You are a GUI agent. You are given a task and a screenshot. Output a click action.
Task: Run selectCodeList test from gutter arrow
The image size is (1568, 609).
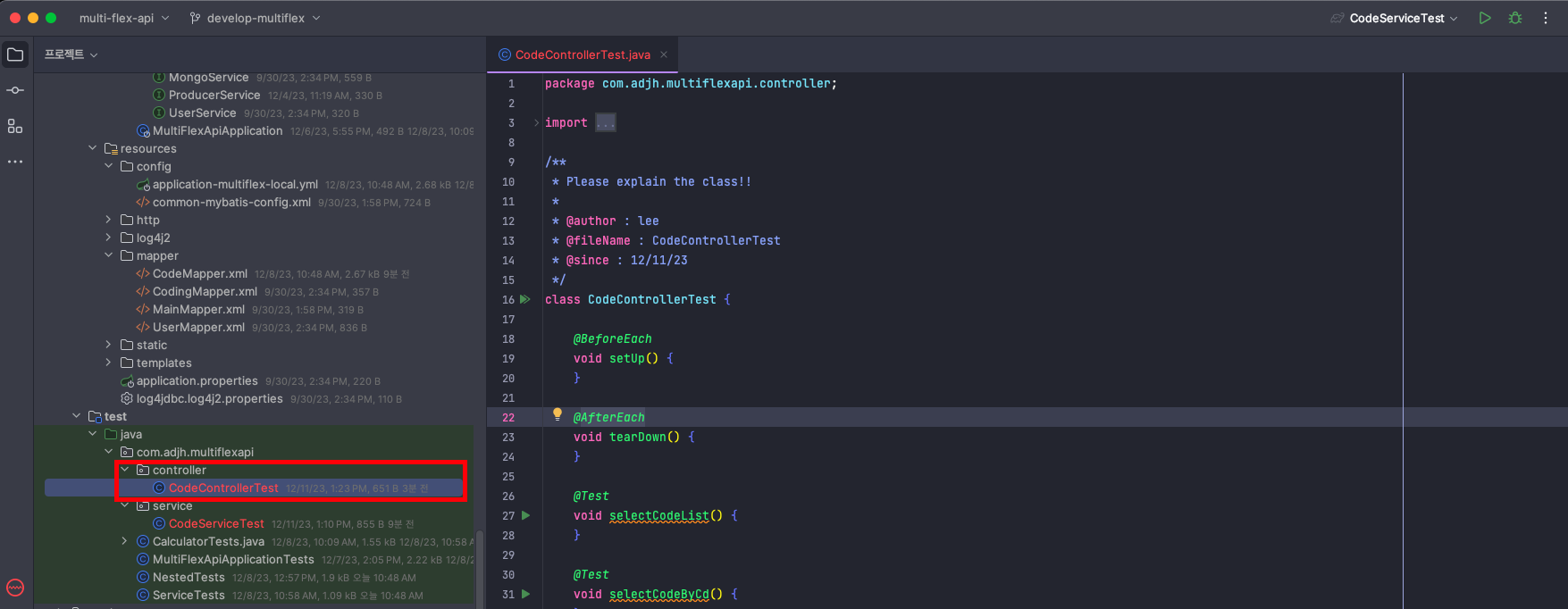525,515
